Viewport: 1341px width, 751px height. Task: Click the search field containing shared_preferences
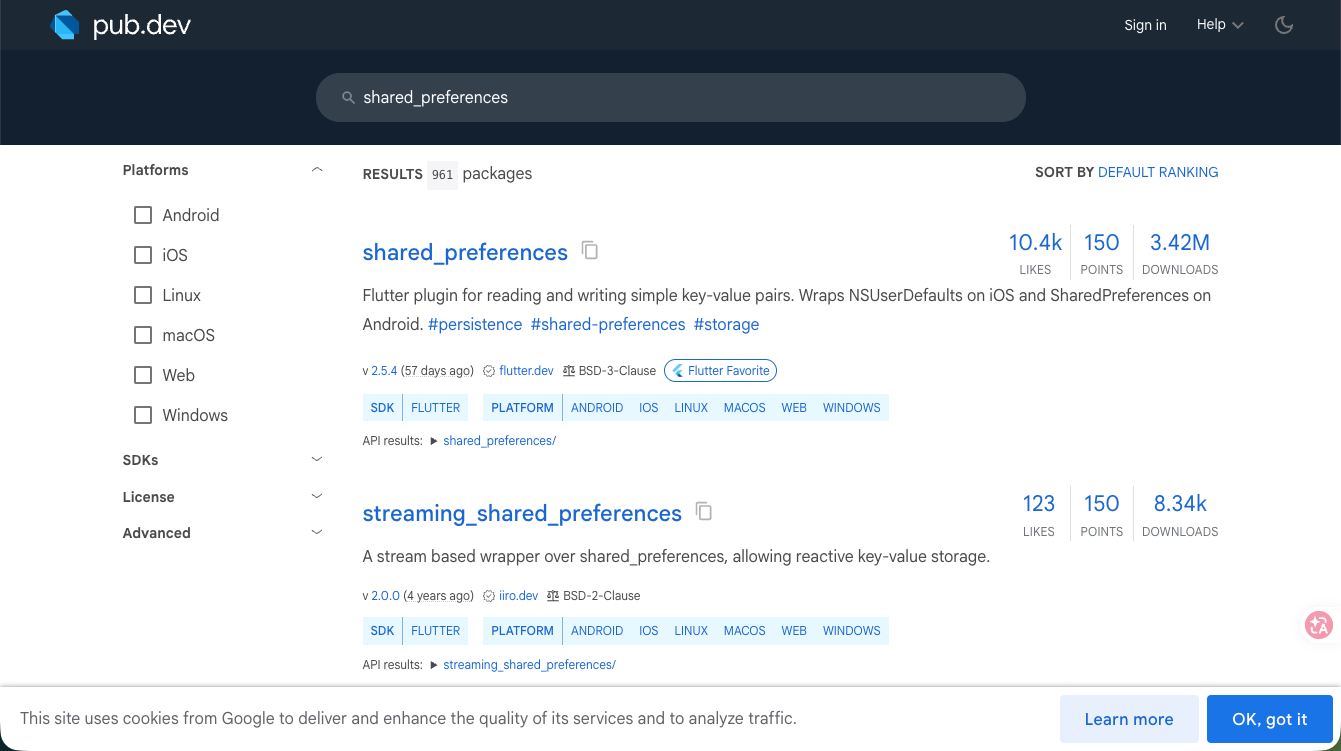(x=671, y=98)
